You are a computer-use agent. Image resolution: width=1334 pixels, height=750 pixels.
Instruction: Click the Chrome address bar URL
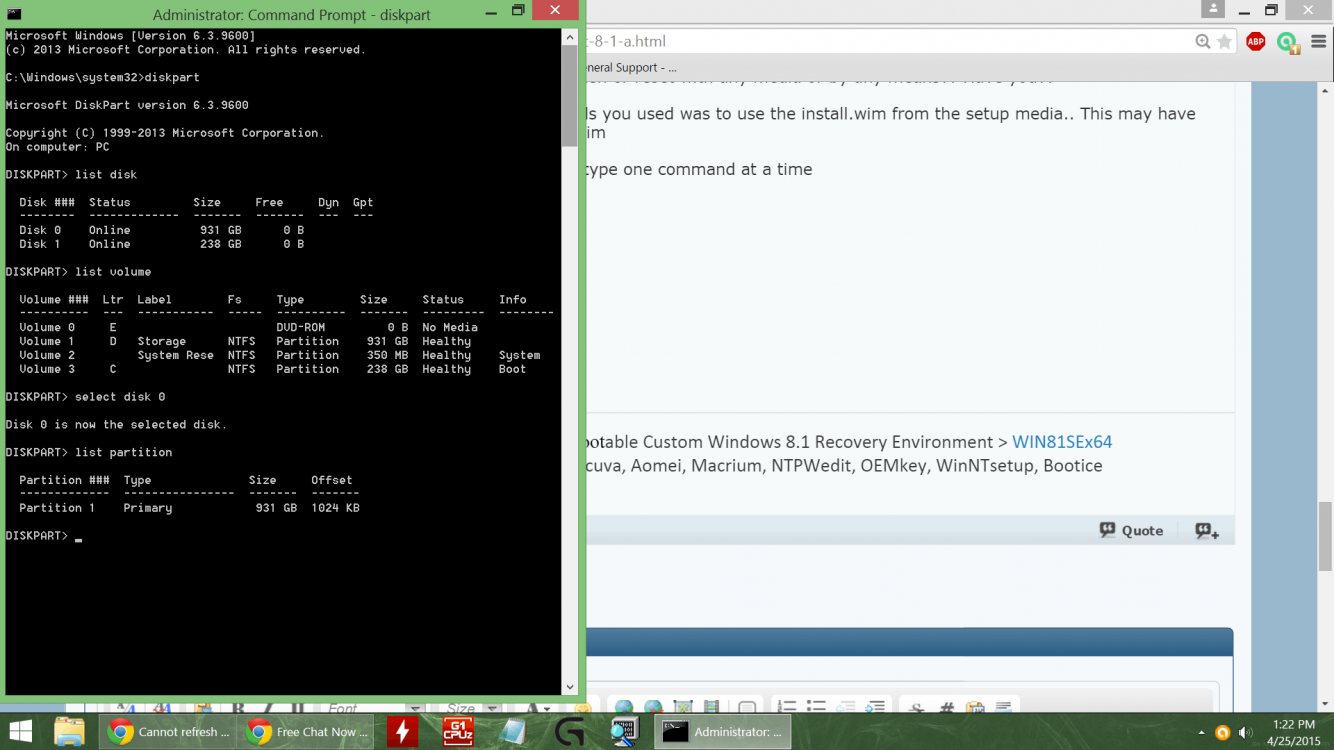(x=625, y=41)
